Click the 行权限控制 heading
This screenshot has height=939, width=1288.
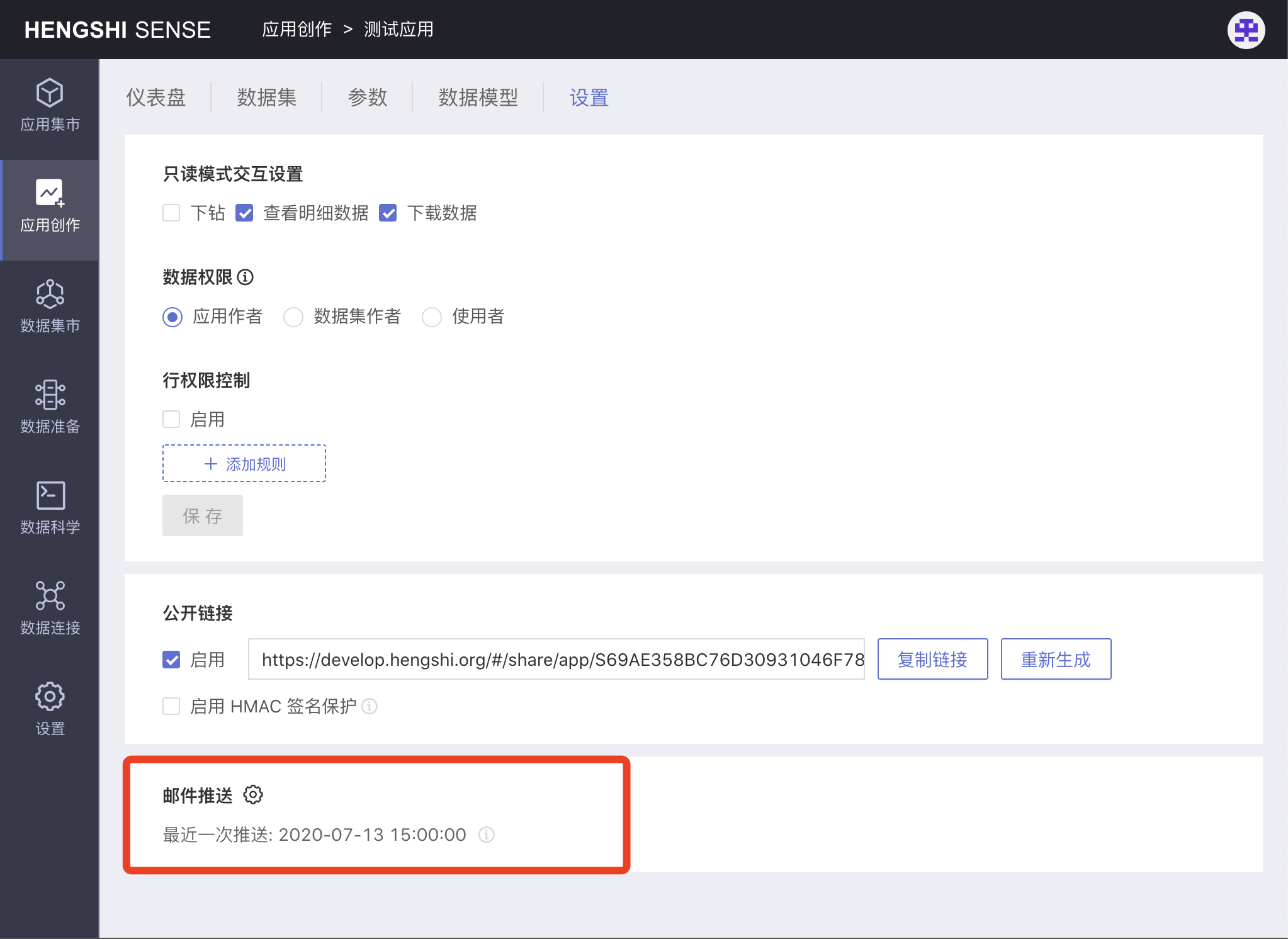[x=206, y=380]
